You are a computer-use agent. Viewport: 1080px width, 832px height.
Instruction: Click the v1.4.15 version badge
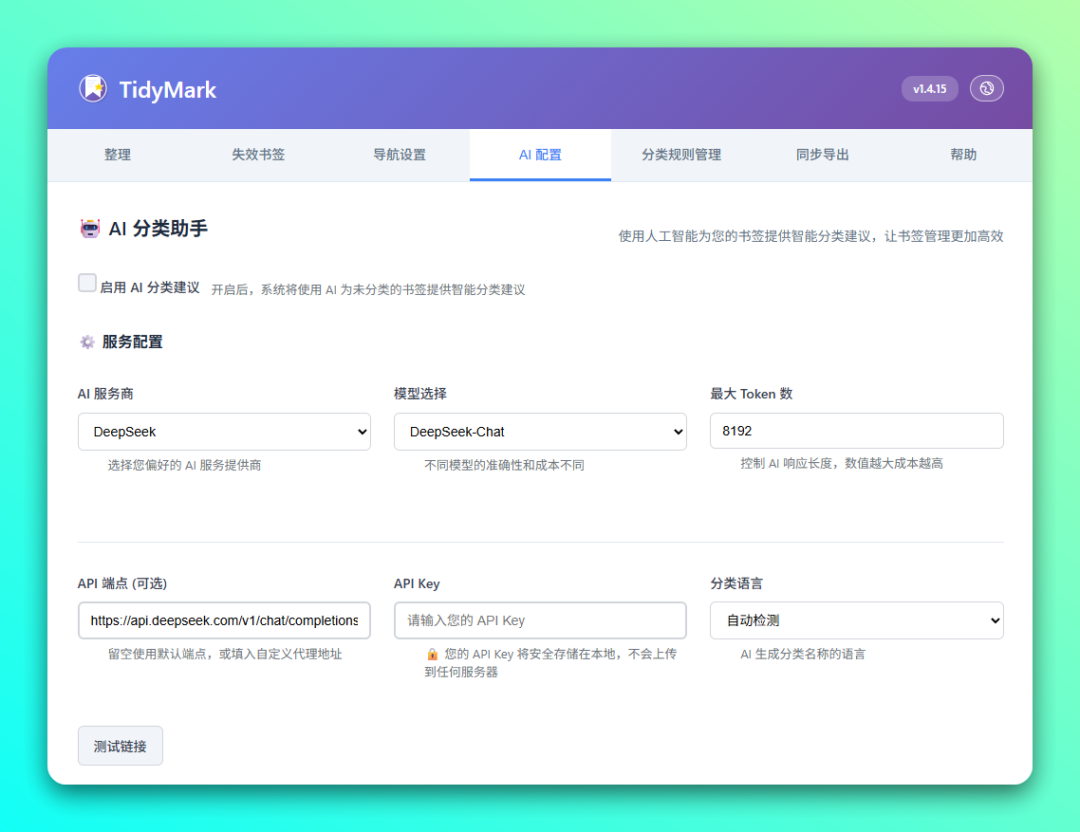929,89
